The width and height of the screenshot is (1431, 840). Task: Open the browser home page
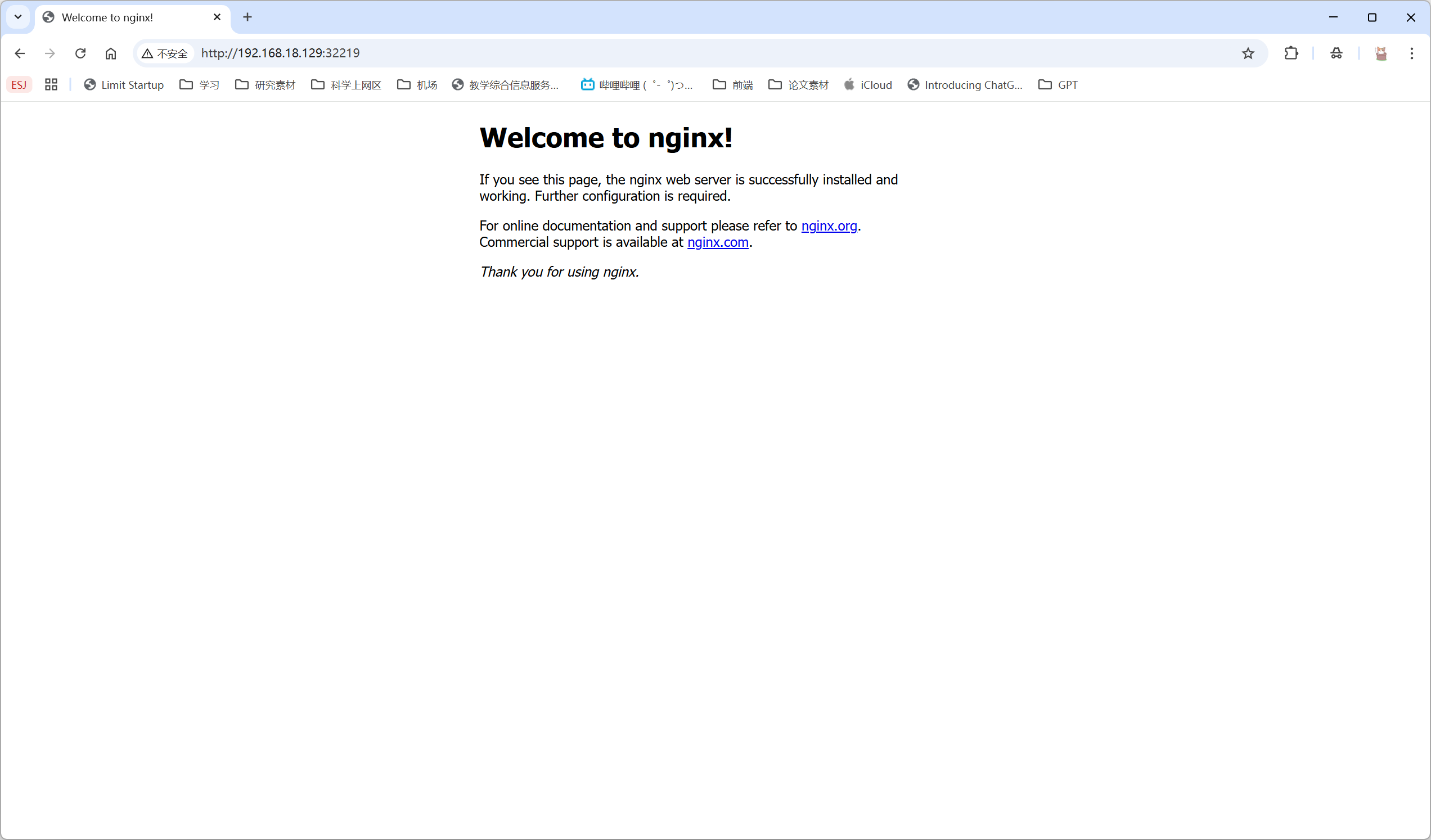coord(111,53)
